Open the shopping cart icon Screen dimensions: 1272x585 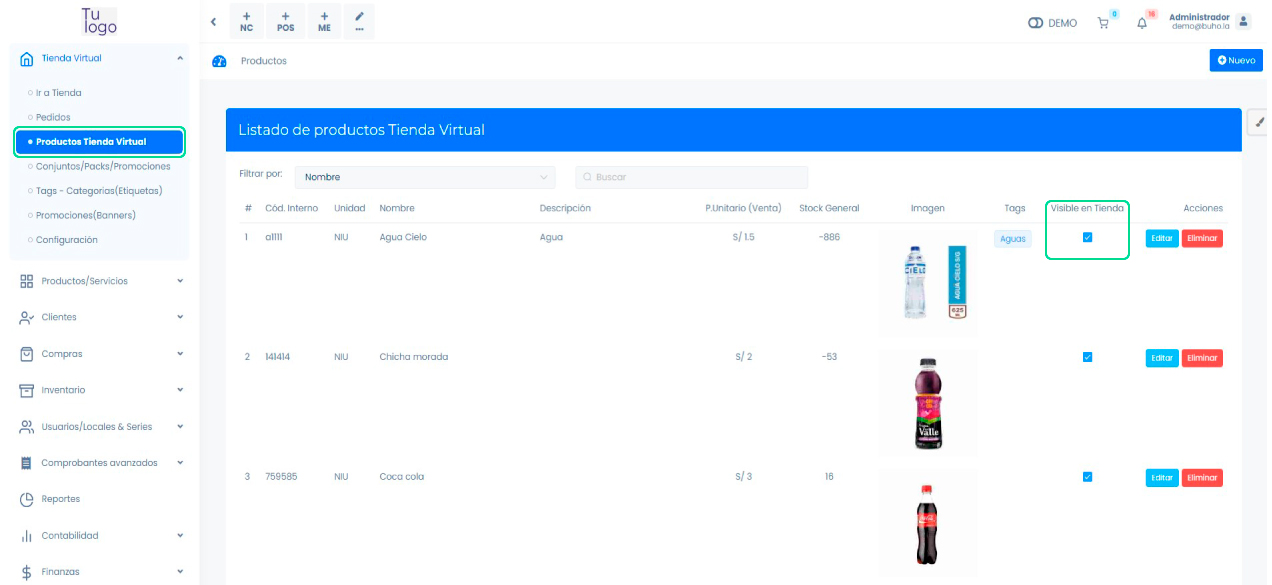pyautogui.click(x=1104, y=23)
